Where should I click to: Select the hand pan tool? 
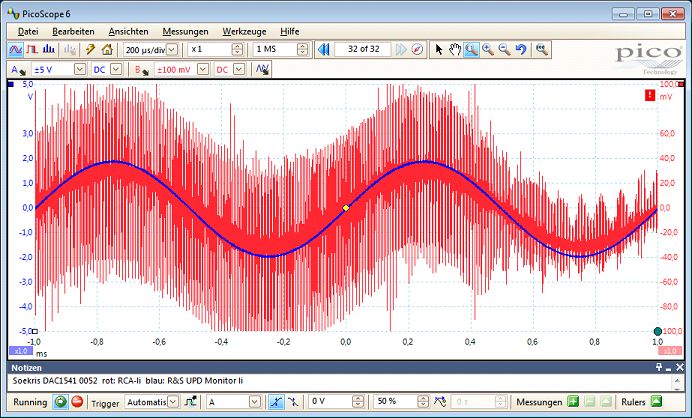coord(455,49)
